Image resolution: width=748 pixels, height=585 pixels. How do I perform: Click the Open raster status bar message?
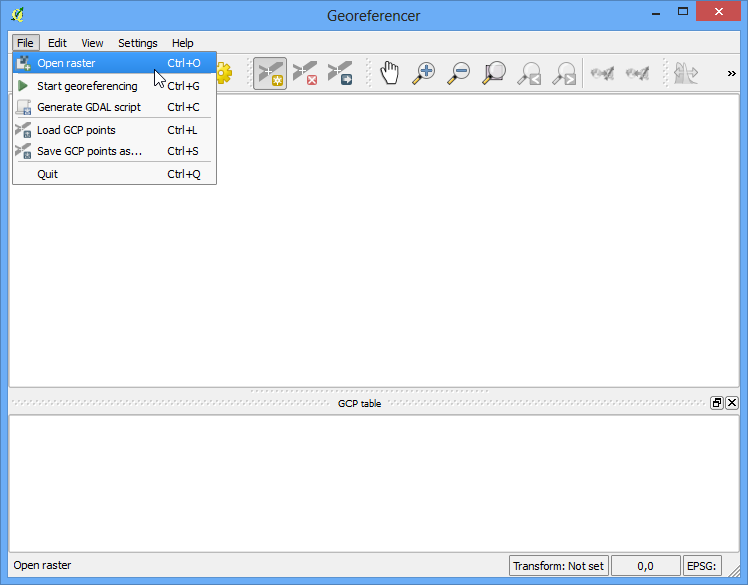[42, 565]
